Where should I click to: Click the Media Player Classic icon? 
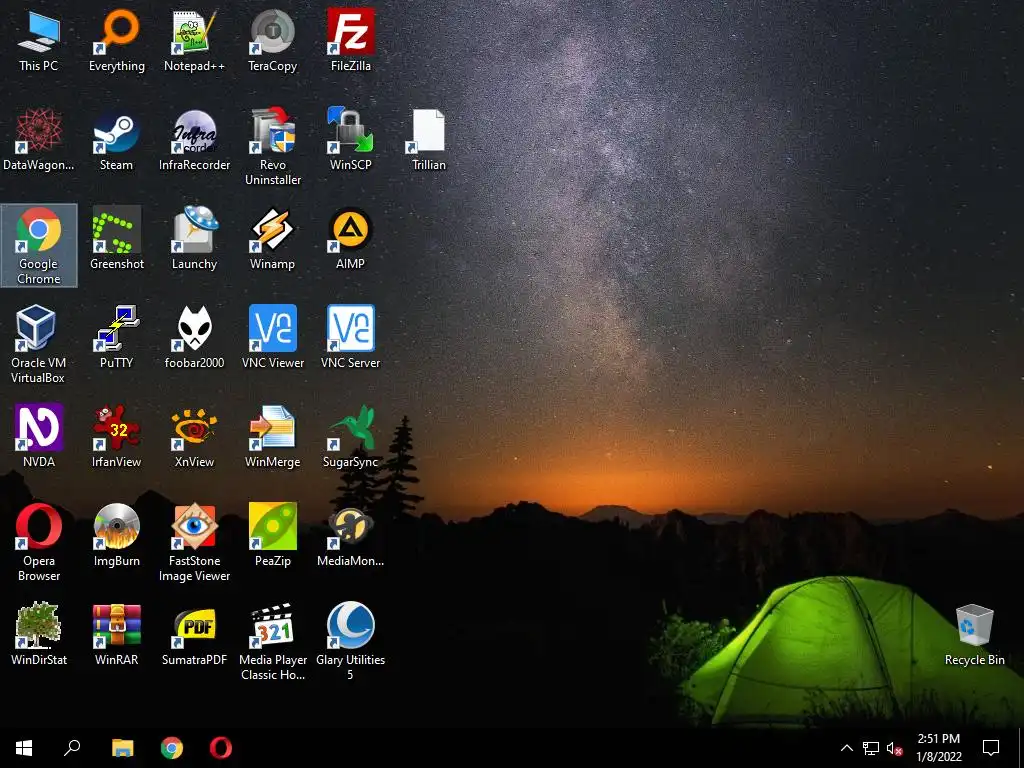click(272, 641)
